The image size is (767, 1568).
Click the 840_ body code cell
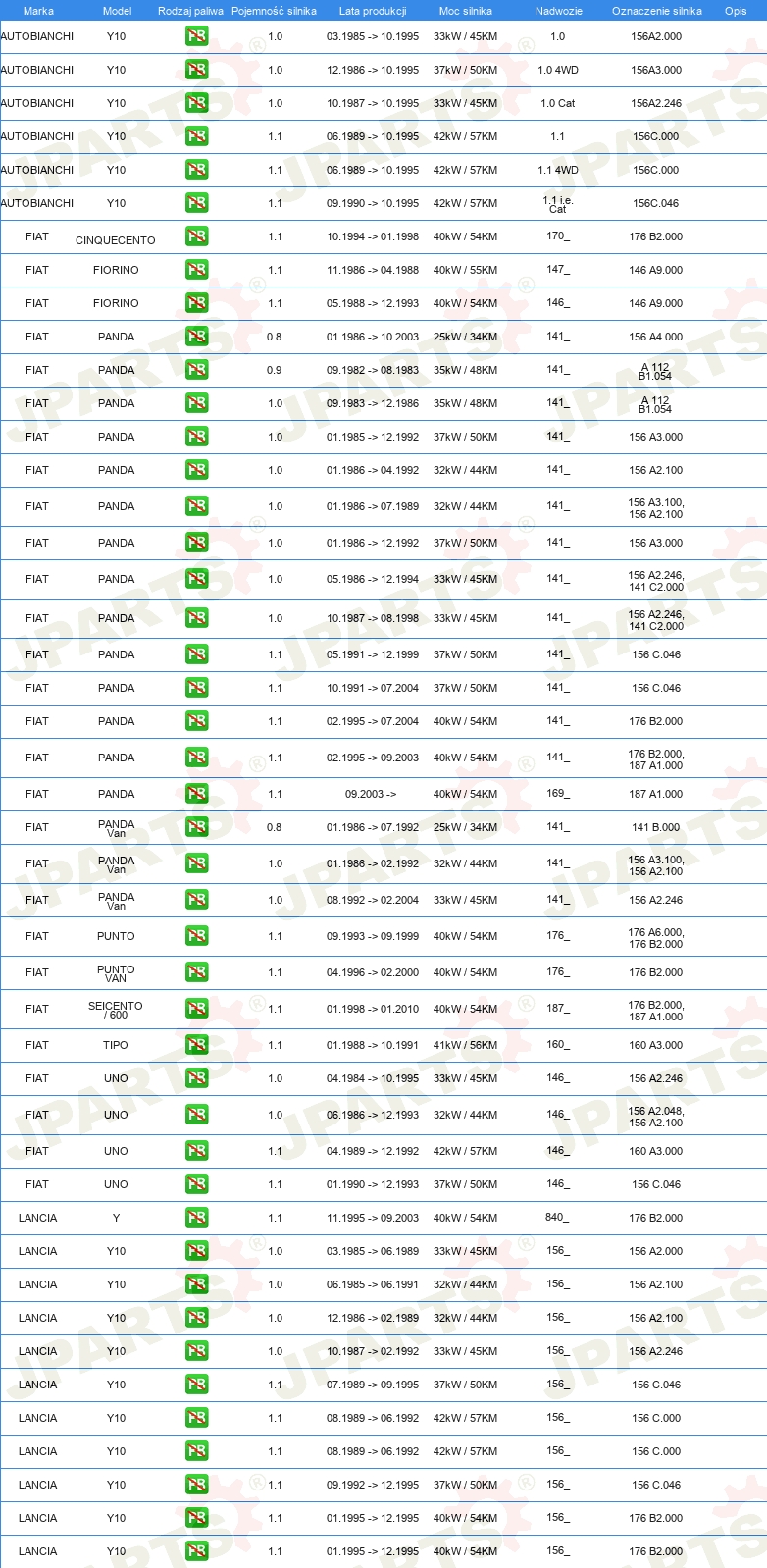[x=558, y=1217]
